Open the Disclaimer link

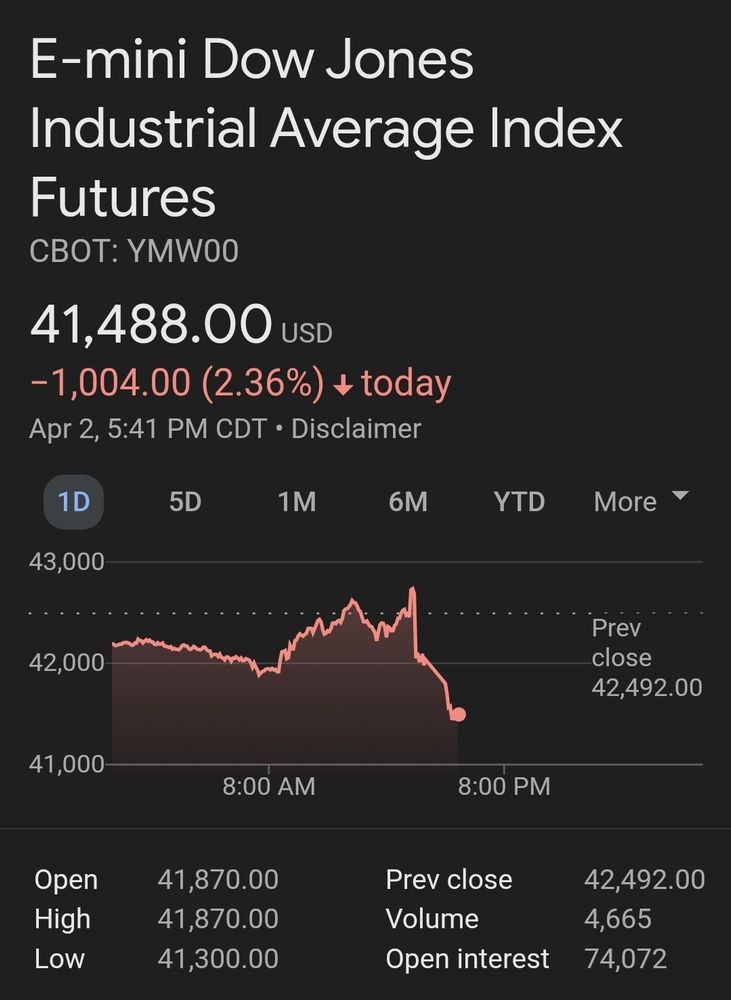[356, 429]
